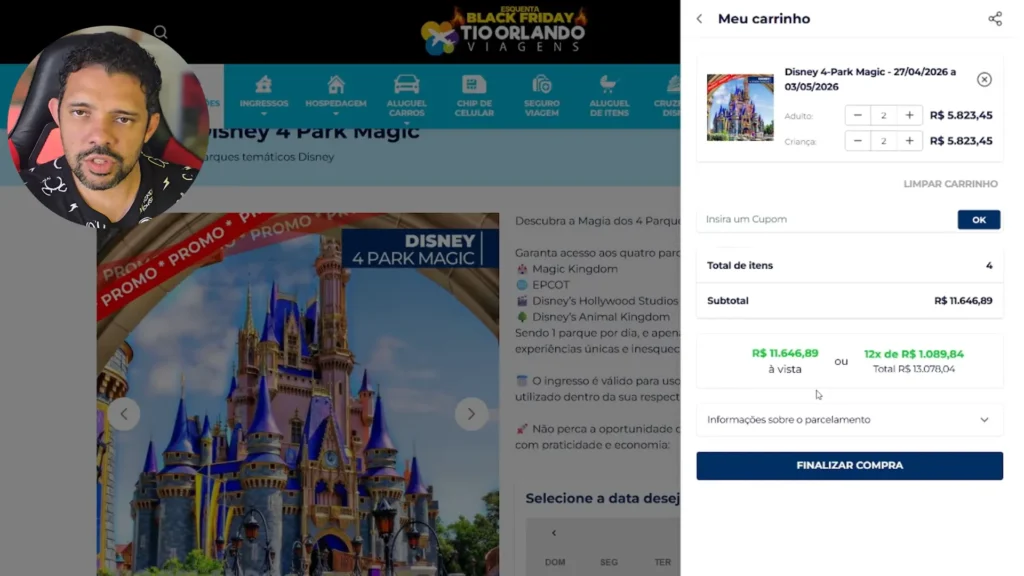
Task: Share the cart via the share icon
Action: coord(995,19)
